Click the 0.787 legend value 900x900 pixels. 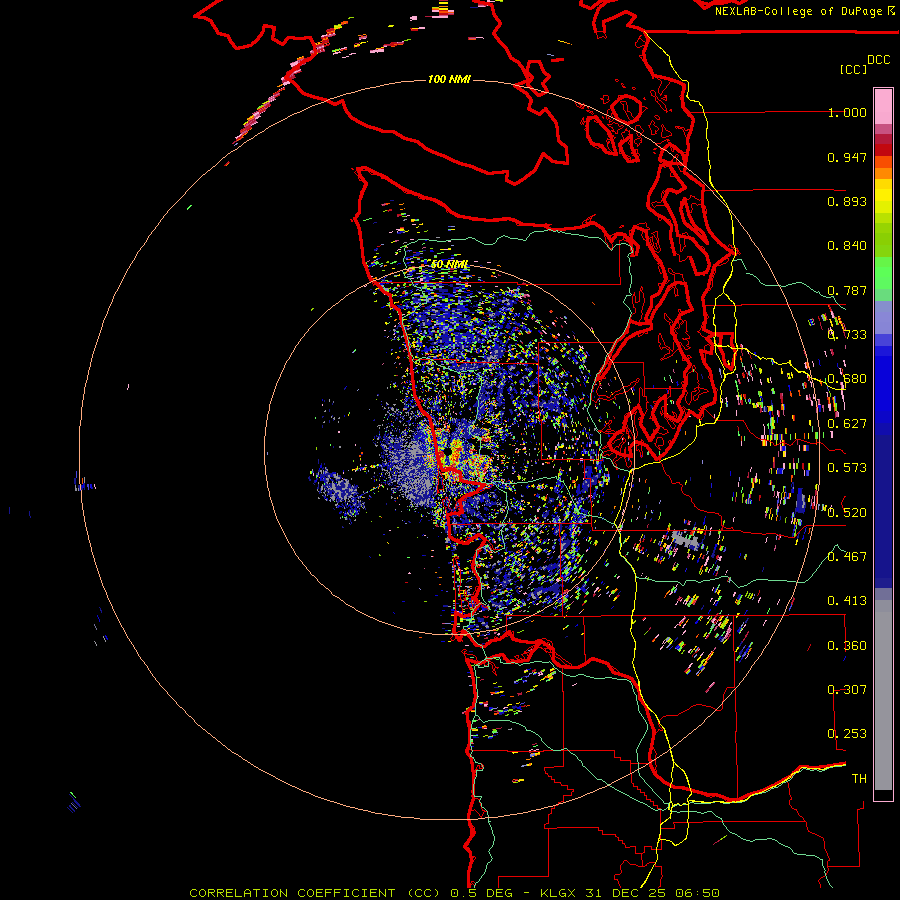click(847, 290)
